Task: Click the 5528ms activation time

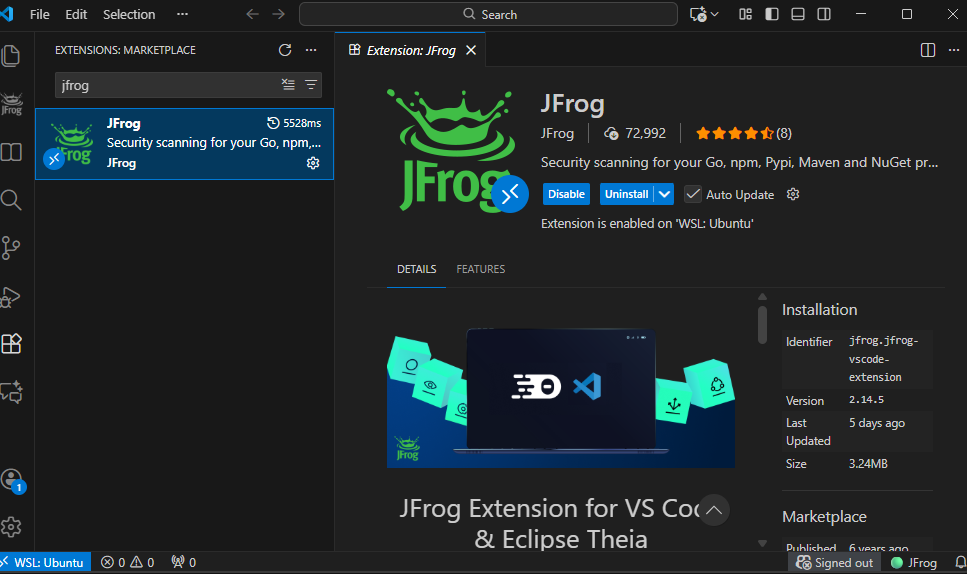Action: [294, 123]
